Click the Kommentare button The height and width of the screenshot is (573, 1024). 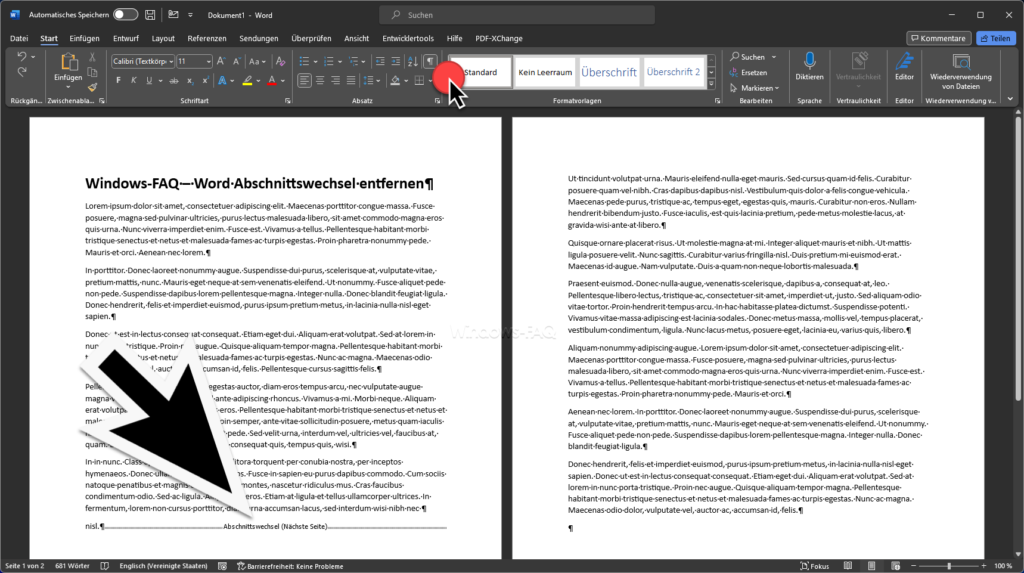point(938,38)
